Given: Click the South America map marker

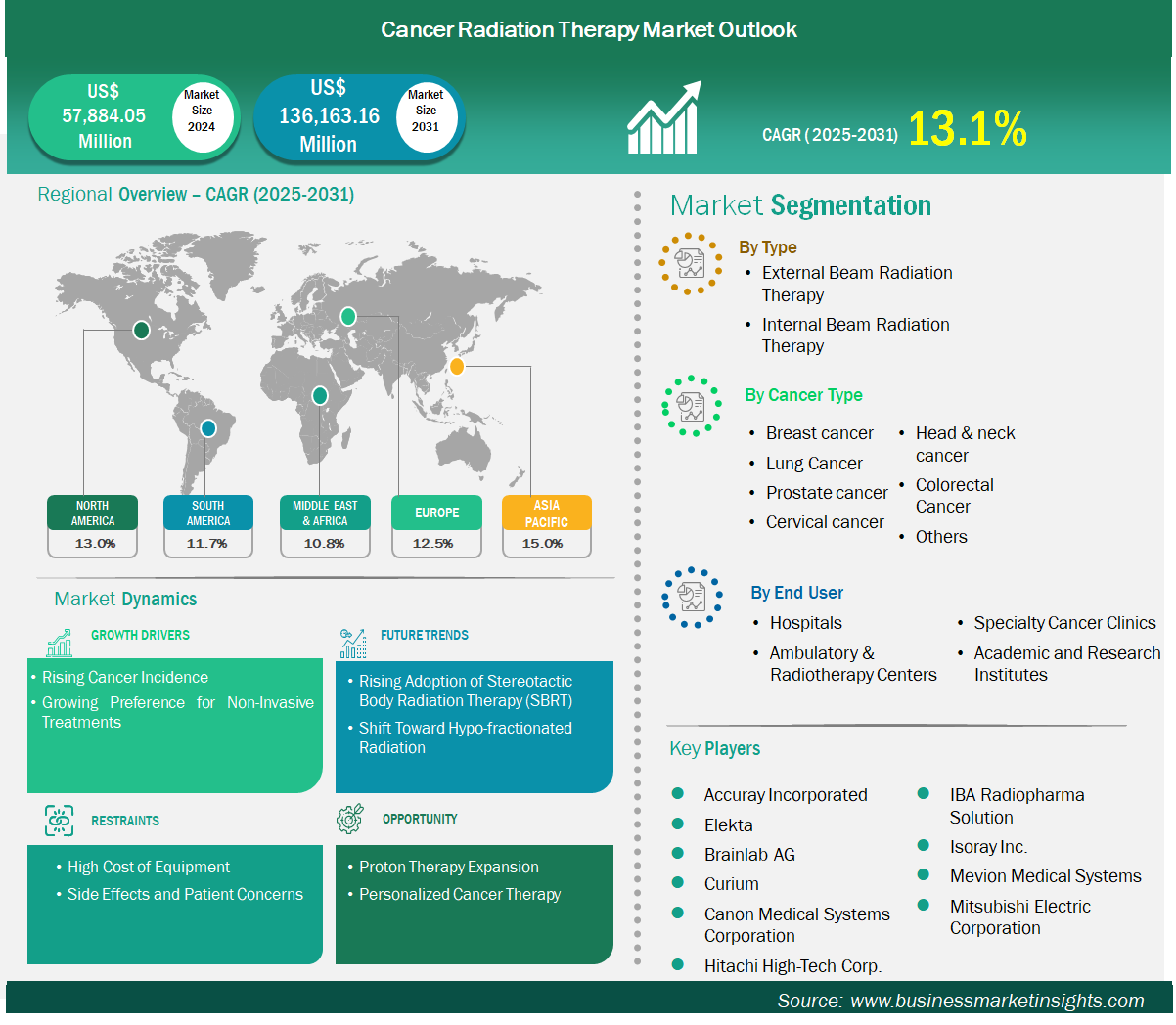Looking at the screenshot, I should [x=208, y=428].
